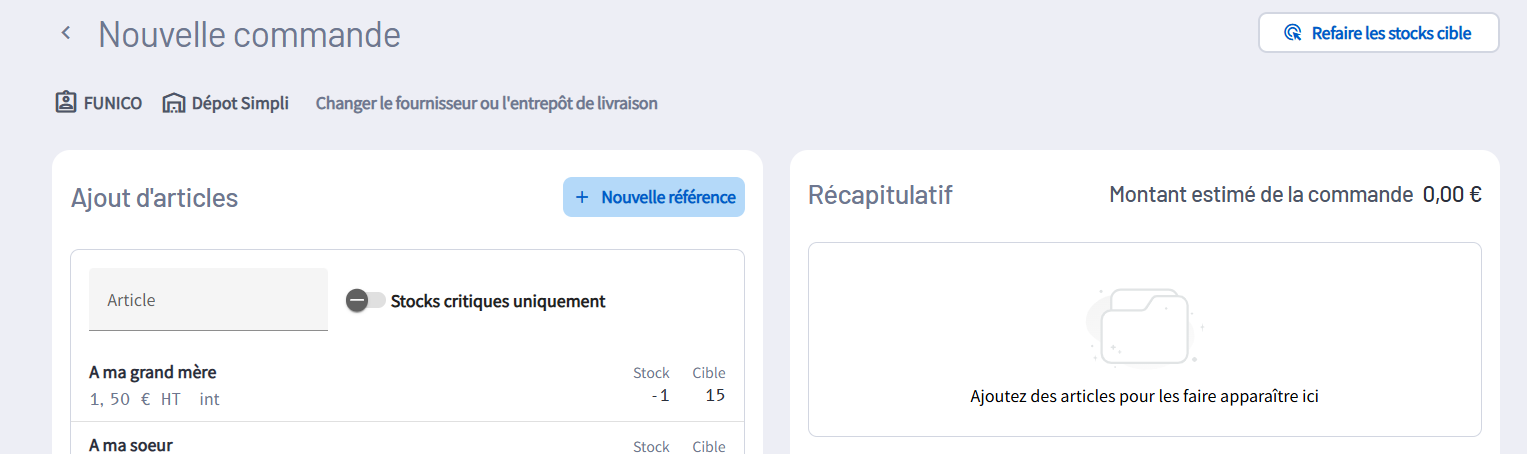Screen dimensions: 1527x454
Task: Click the plus icon beside Nouvelle référence
Action: 582,197
